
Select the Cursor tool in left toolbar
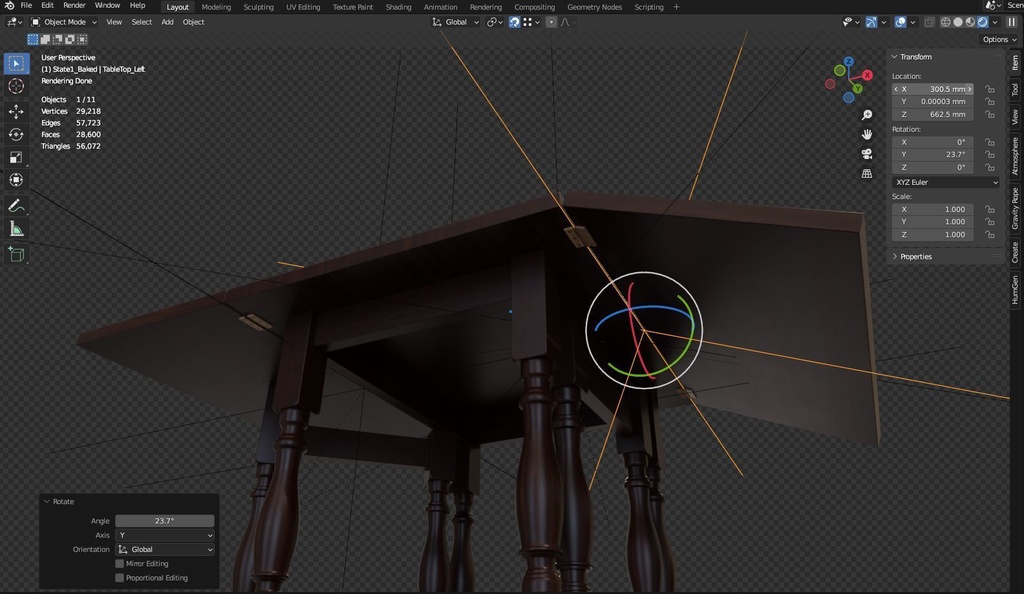[x=16, y=86]
